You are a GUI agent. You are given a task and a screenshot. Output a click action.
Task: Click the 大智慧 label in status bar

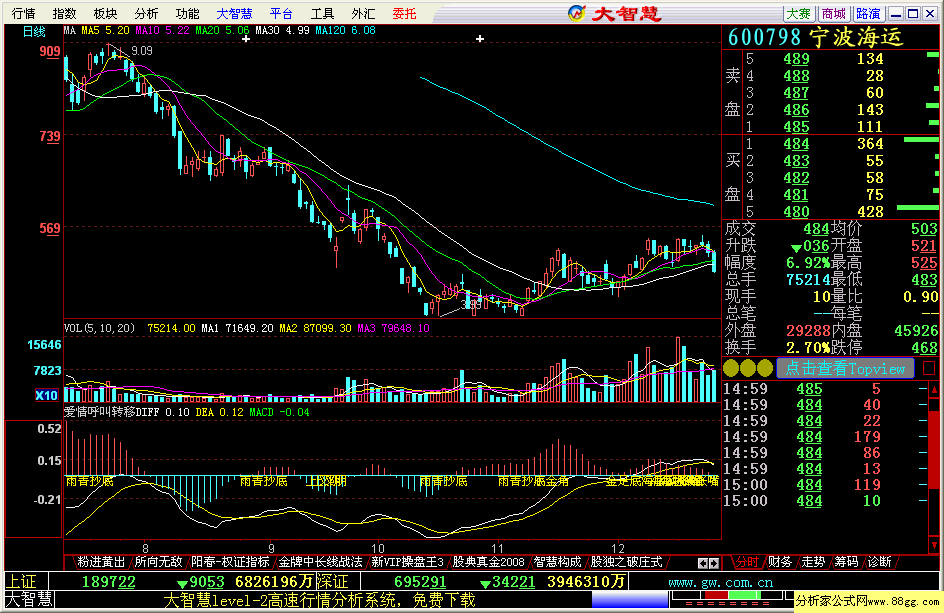point(29,600)
